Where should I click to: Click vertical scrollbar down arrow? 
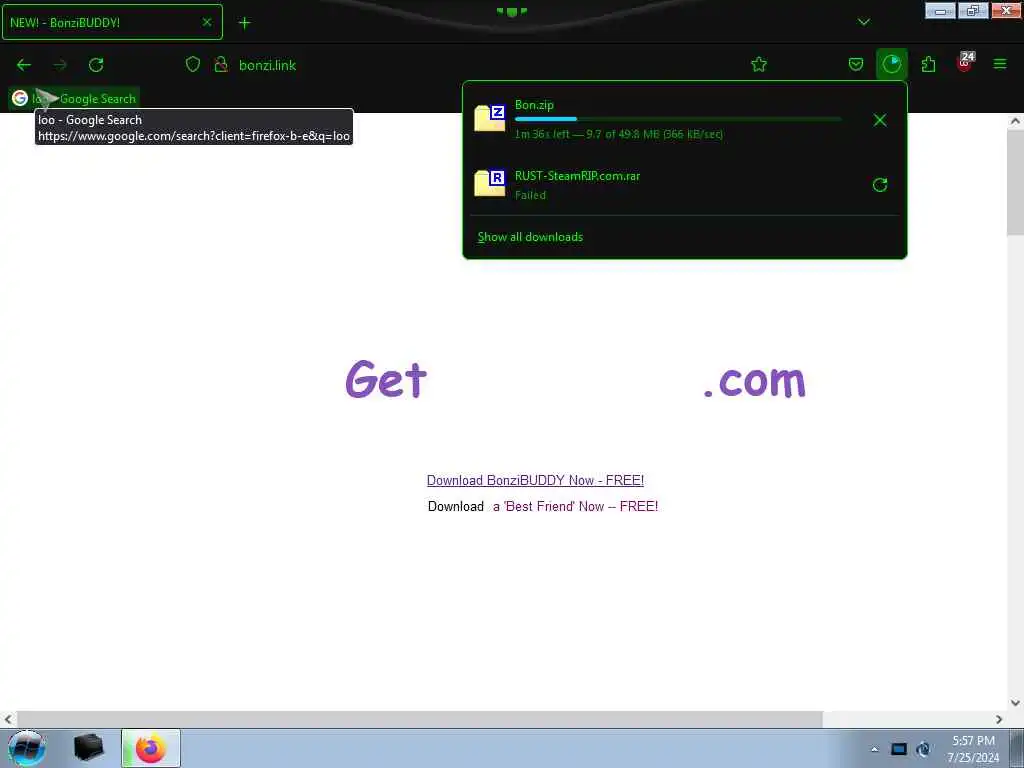point(1015,703)
